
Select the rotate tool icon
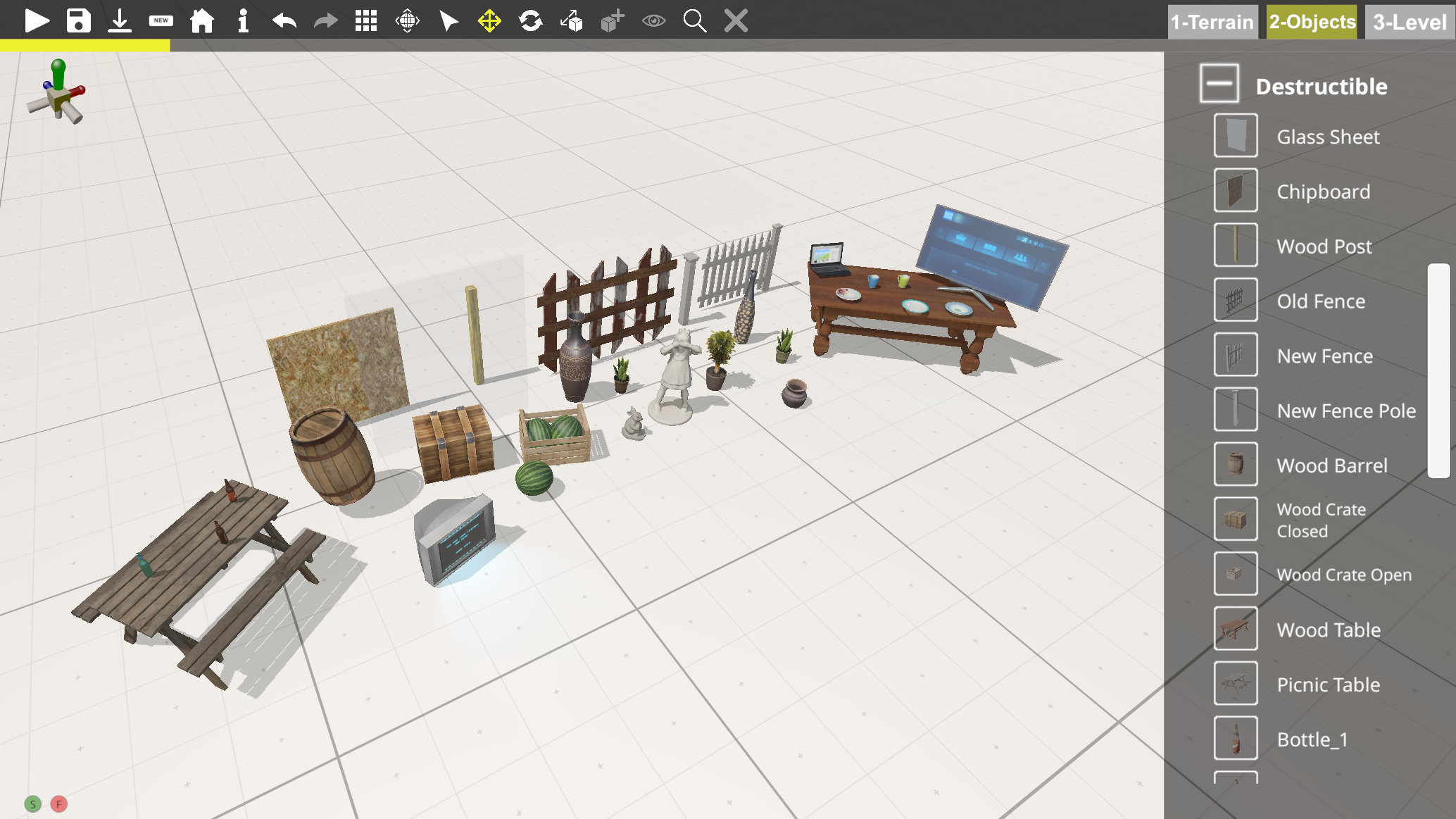(530, 20)
